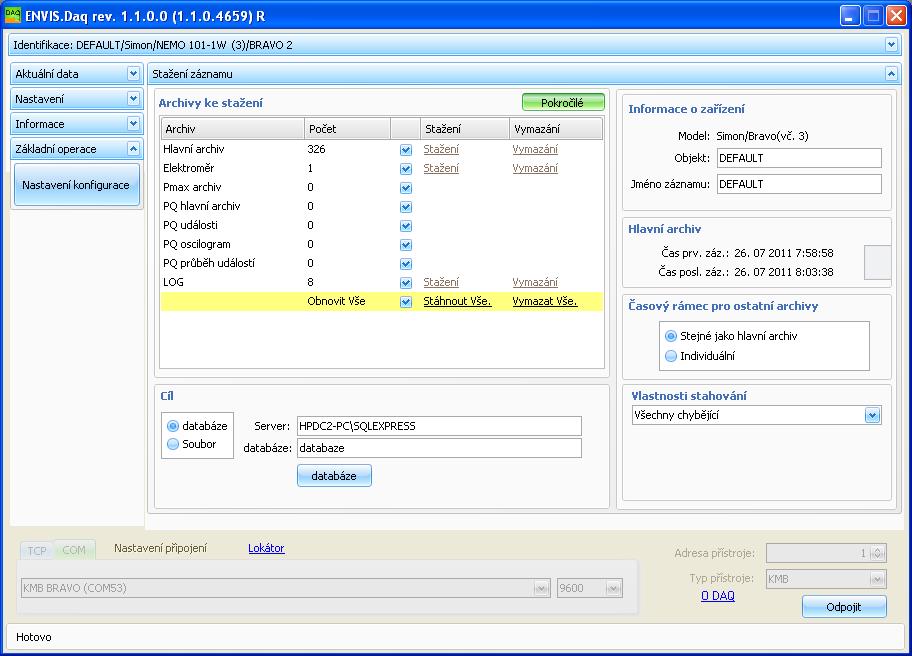Switch to the COM tab
Screen dimensions: 912x656
74,550
